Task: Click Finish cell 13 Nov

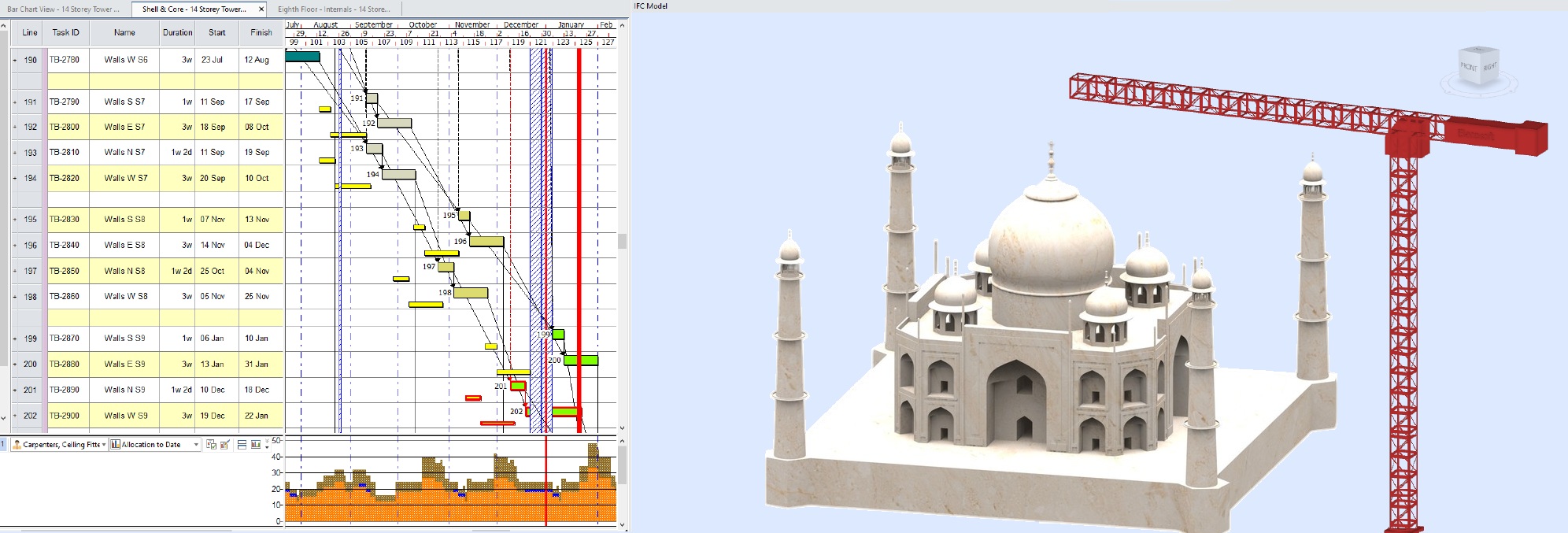Action: coord(261,220)
